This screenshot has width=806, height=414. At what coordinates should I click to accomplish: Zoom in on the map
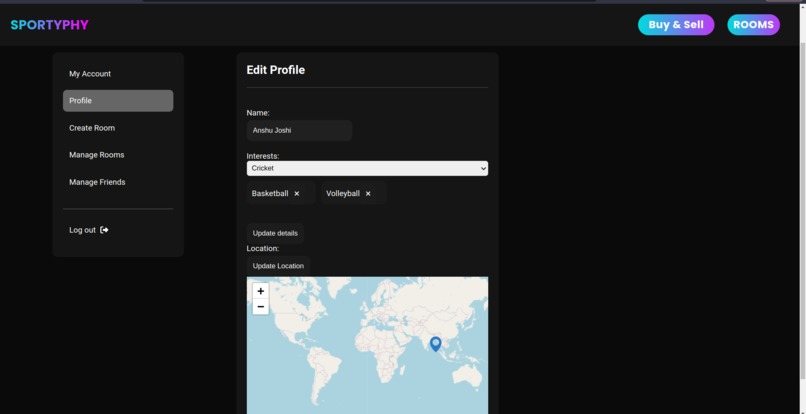261,291
